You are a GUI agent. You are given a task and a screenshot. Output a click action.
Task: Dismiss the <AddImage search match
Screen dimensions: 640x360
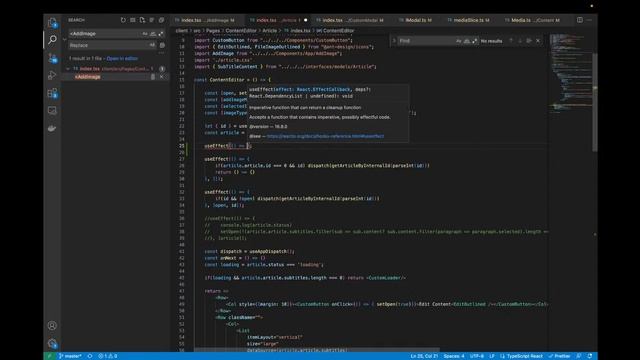(x=162, y=77)
